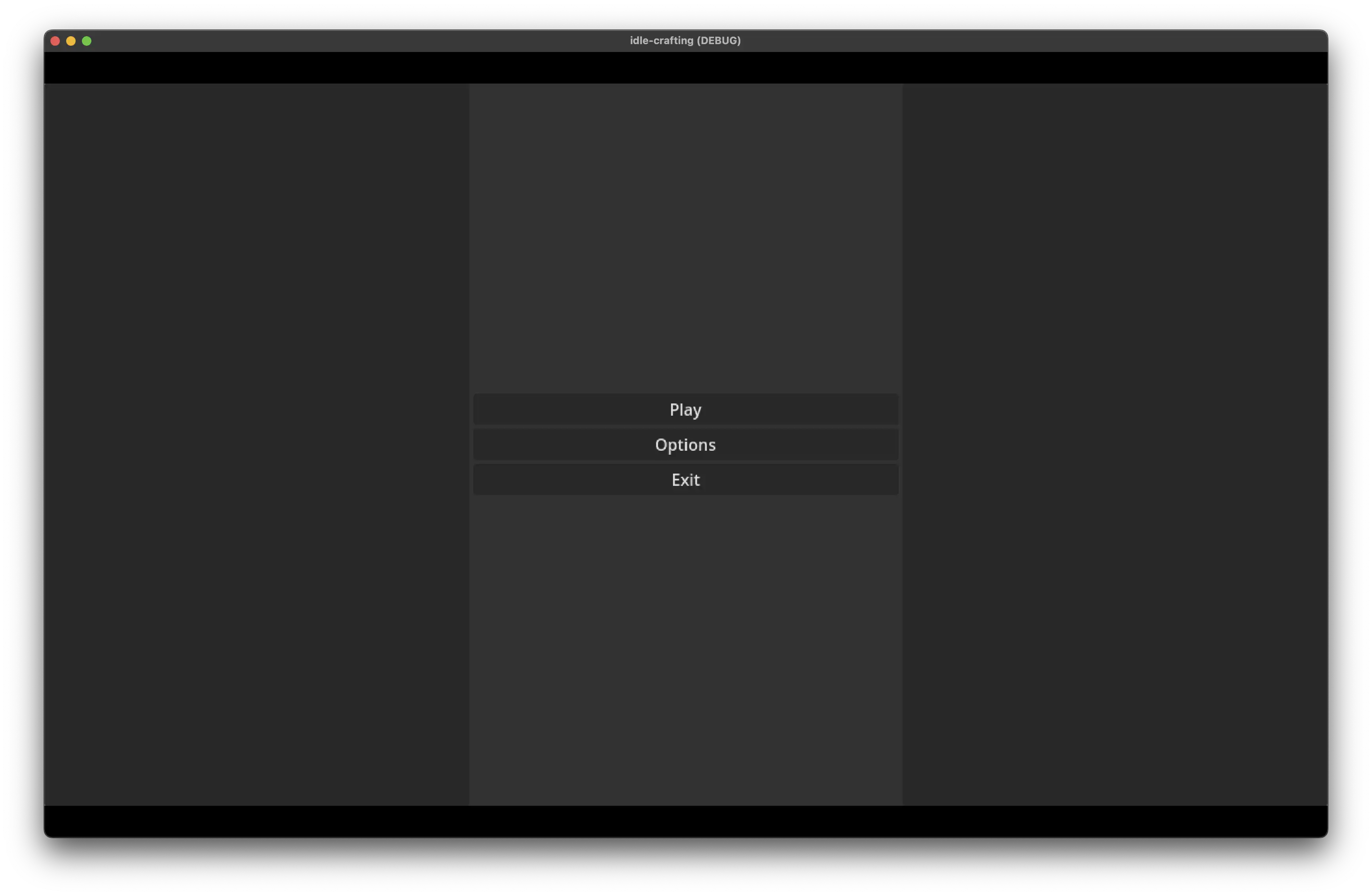Click the Play button to start game
The image size is (1372, 896).
[686, 409]
